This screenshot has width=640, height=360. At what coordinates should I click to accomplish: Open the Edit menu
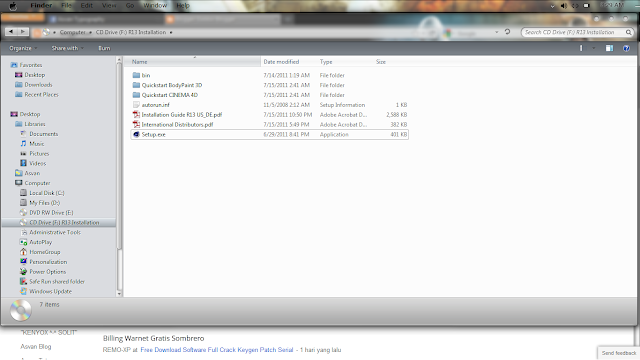[x=87, y=5]
